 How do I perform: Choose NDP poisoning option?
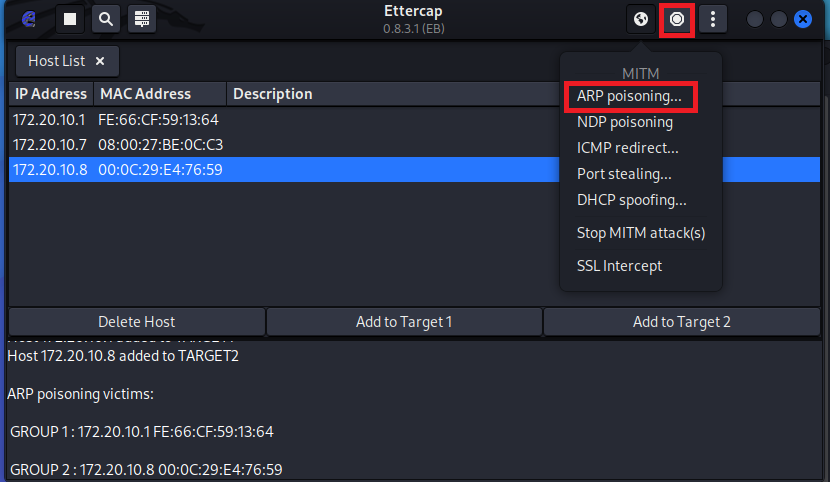tap(624, 122)
